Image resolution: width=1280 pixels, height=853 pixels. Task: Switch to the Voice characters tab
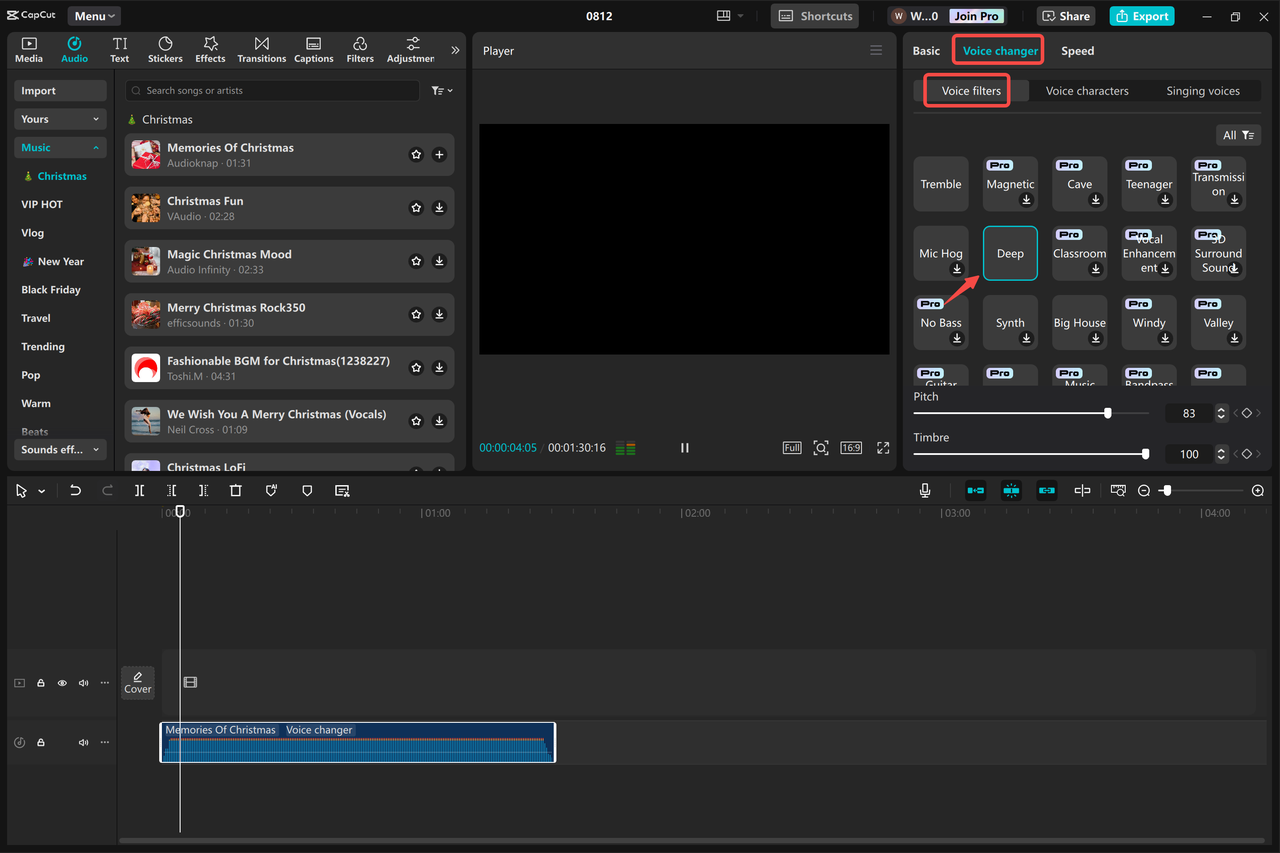[1086, 90]
